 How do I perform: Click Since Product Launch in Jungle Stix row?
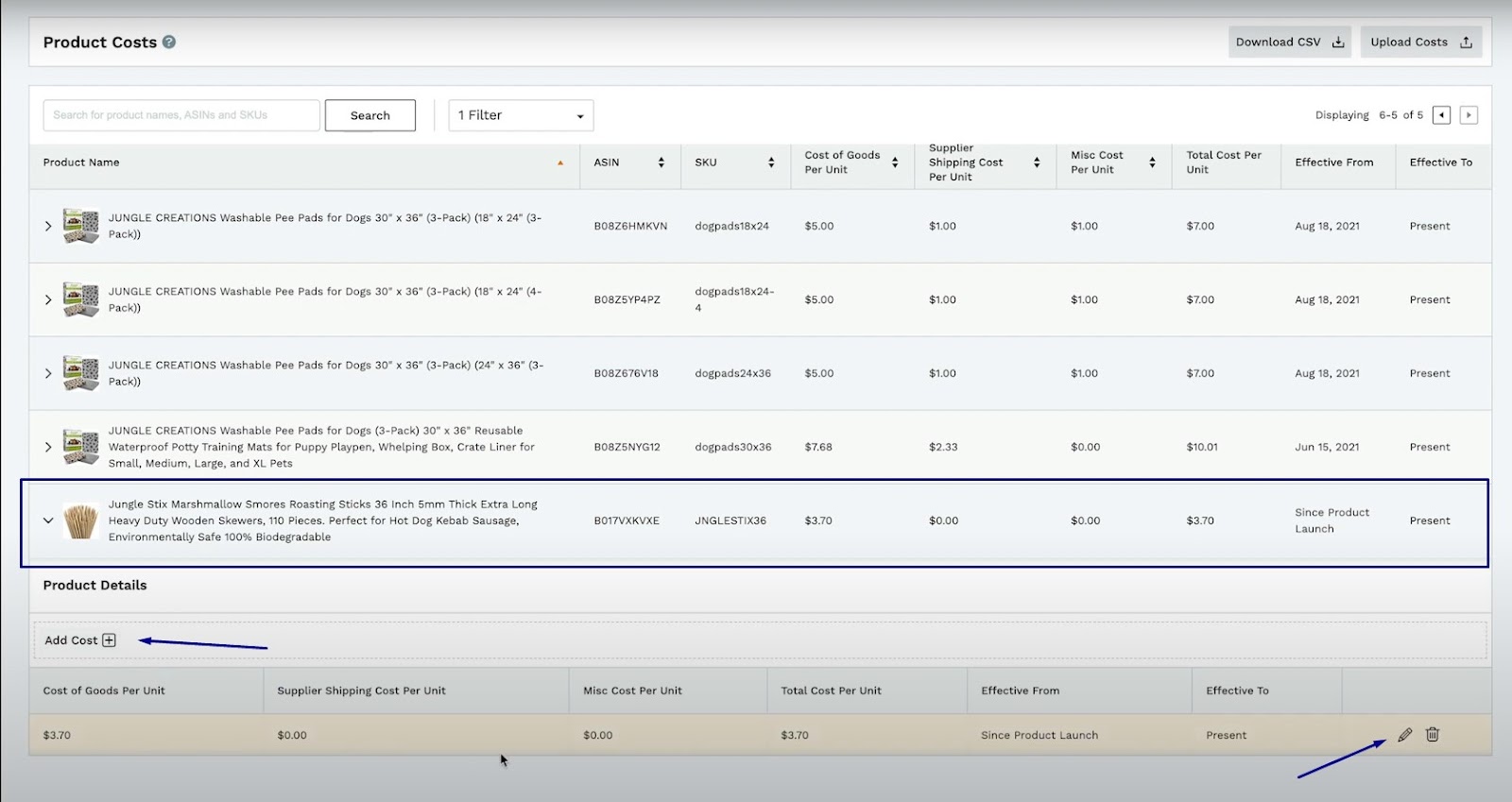click(x=1332, y=520)
